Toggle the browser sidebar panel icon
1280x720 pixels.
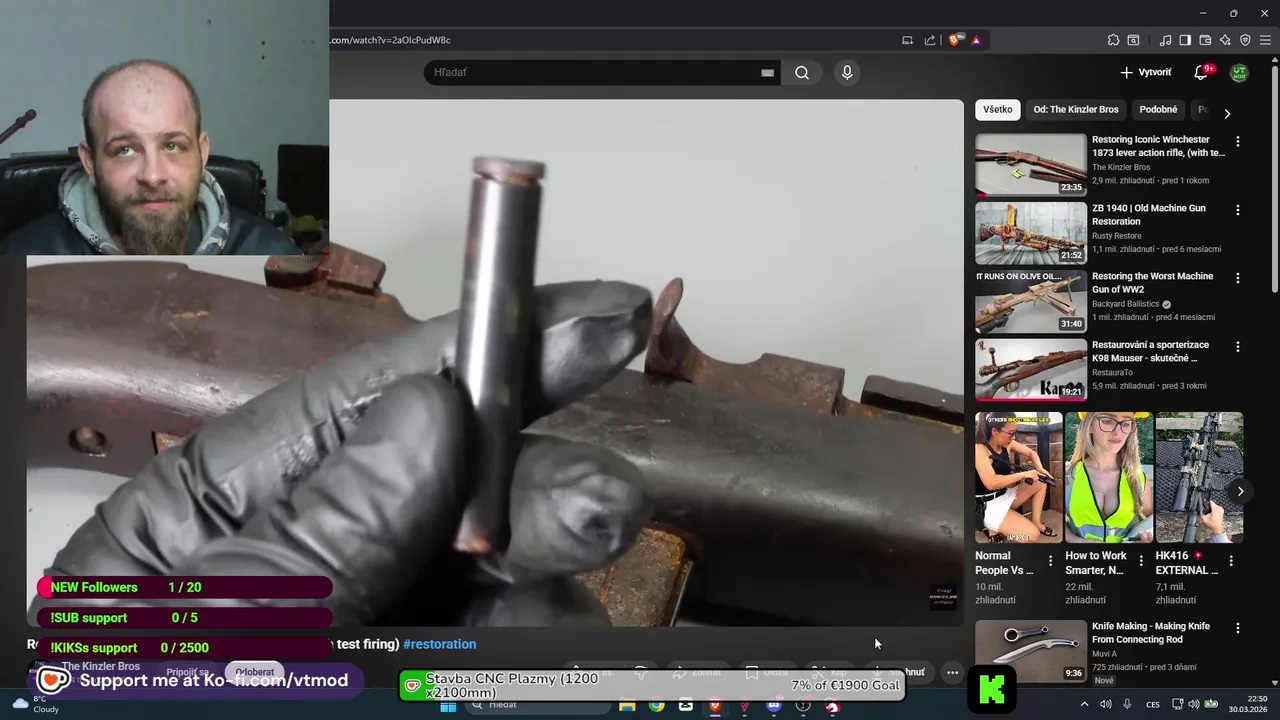(1185, 40)
